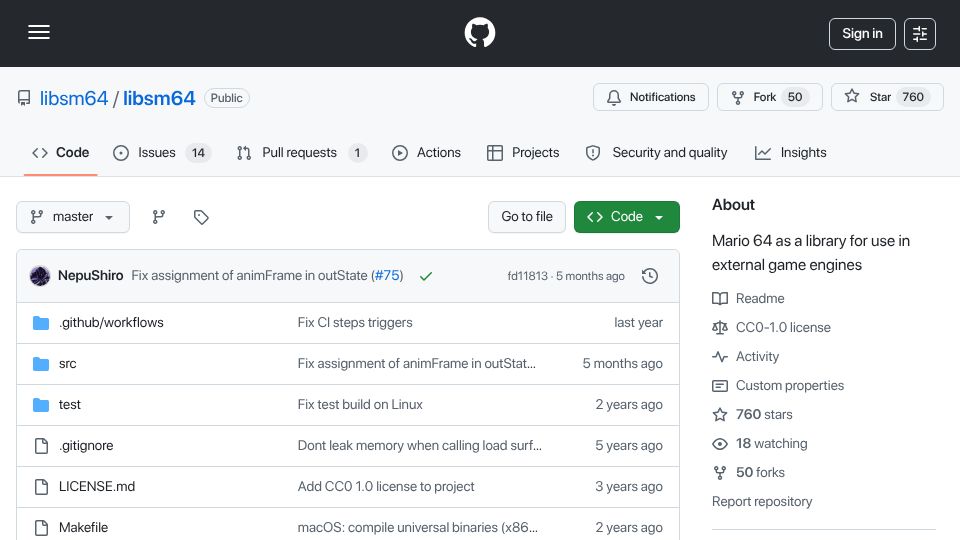Click the Makefile file icon
The image size is (960, 540).
(41, 528)
